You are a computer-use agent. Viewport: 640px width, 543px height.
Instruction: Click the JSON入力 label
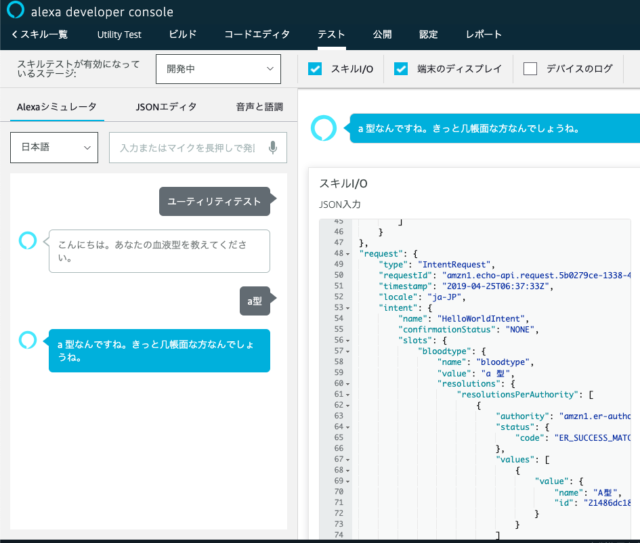click(x=340, y=205)
